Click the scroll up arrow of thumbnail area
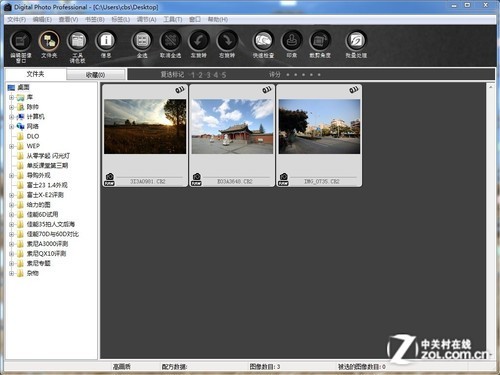The width and height of the screenshot is (500, 375). pos(490,87)
